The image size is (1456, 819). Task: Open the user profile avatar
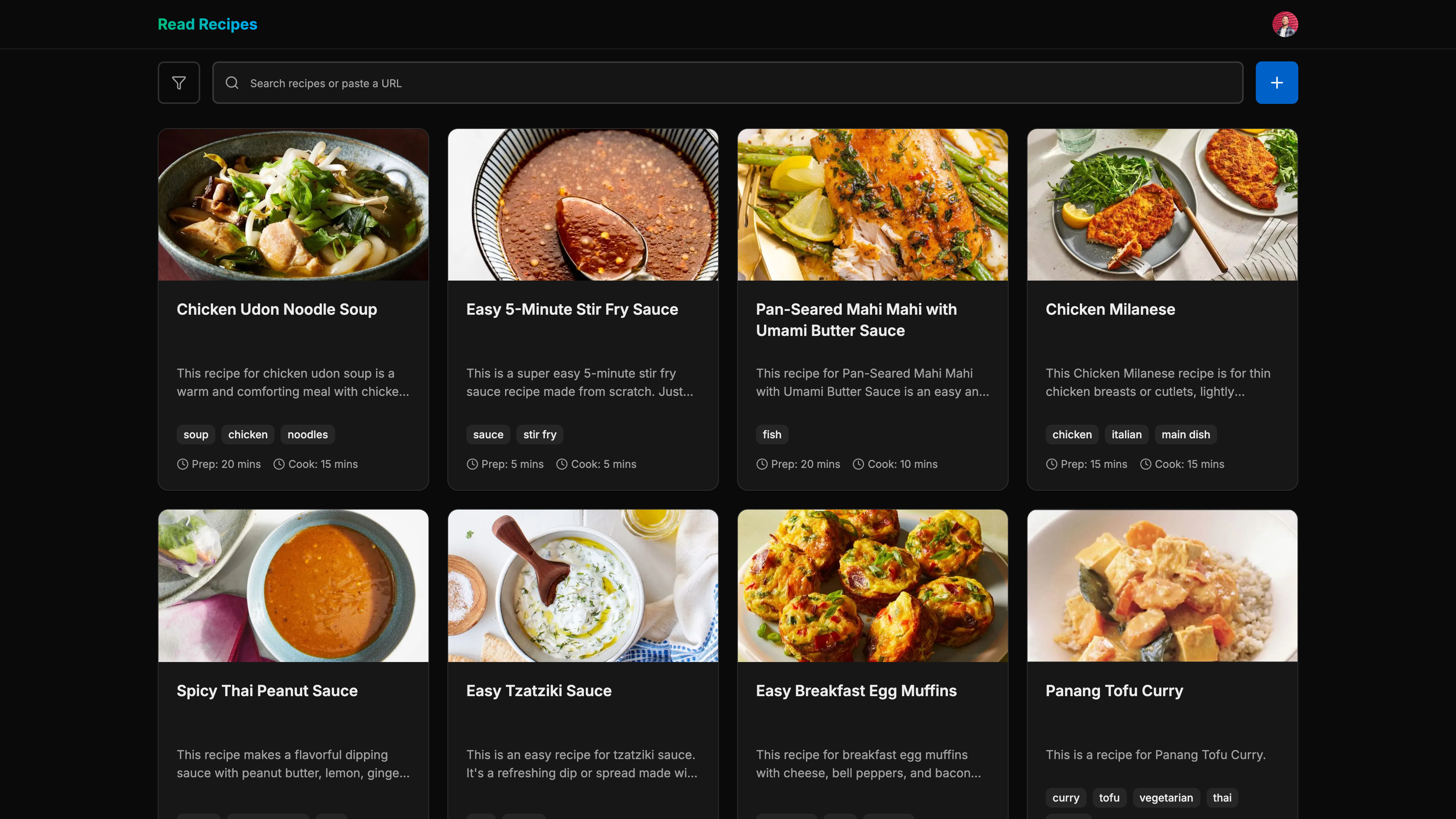1285,24
